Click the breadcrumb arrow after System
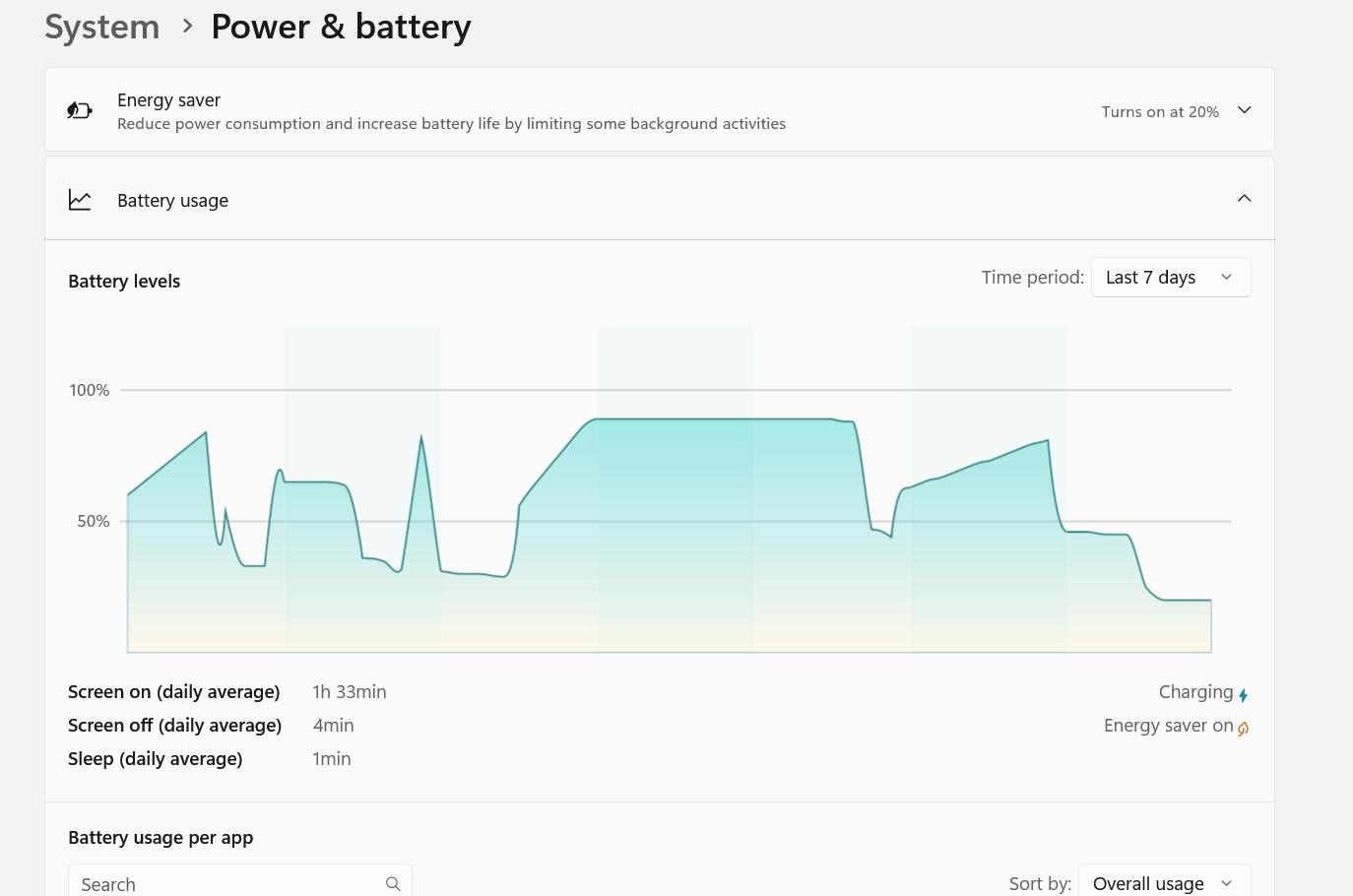The image size is (1353, 896). pos(187,27)
